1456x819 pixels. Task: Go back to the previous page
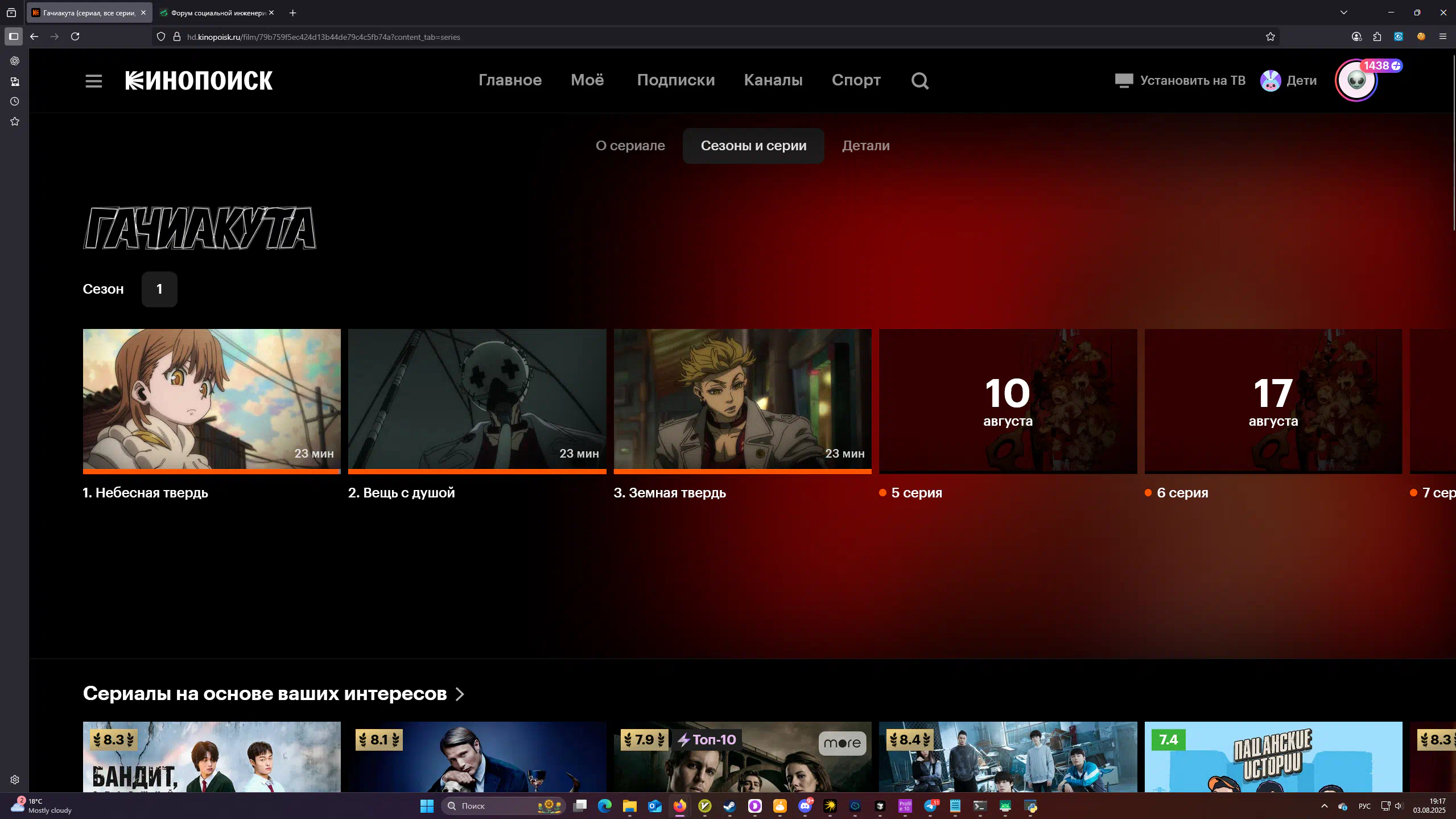[34, 36]
